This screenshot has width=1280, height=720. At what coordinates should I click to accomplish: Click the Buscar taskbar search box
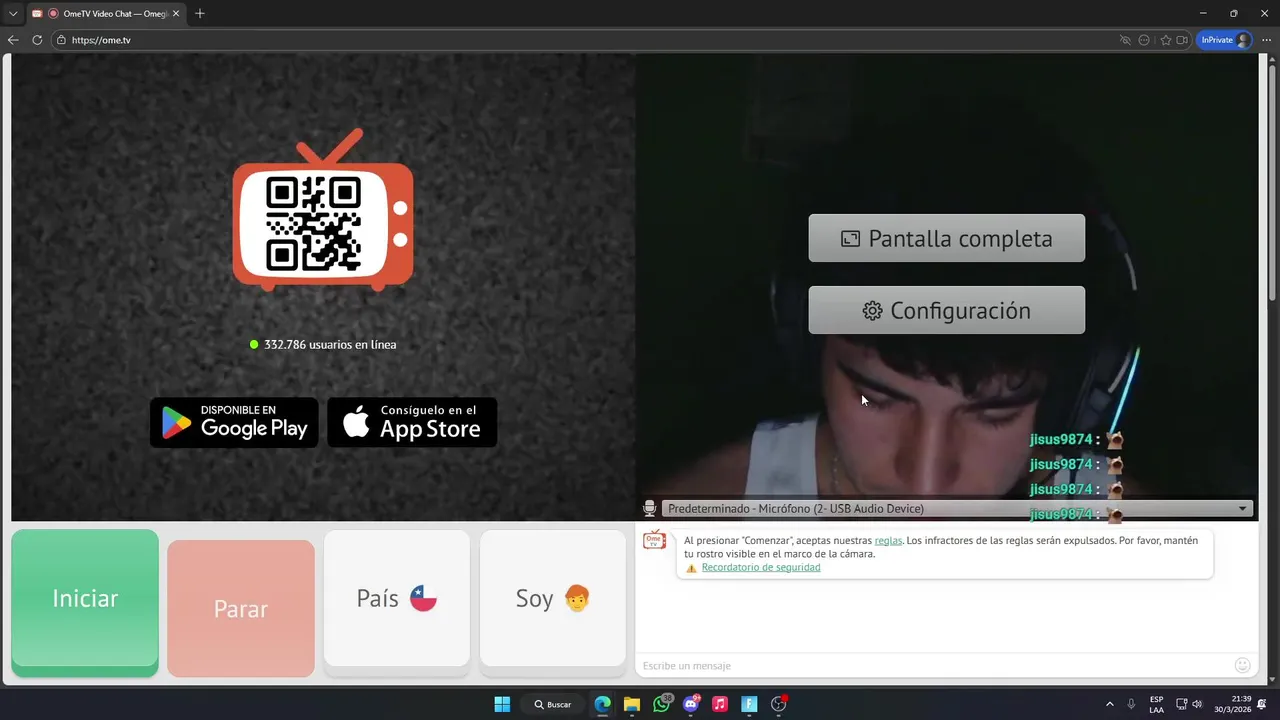(553, 704)
